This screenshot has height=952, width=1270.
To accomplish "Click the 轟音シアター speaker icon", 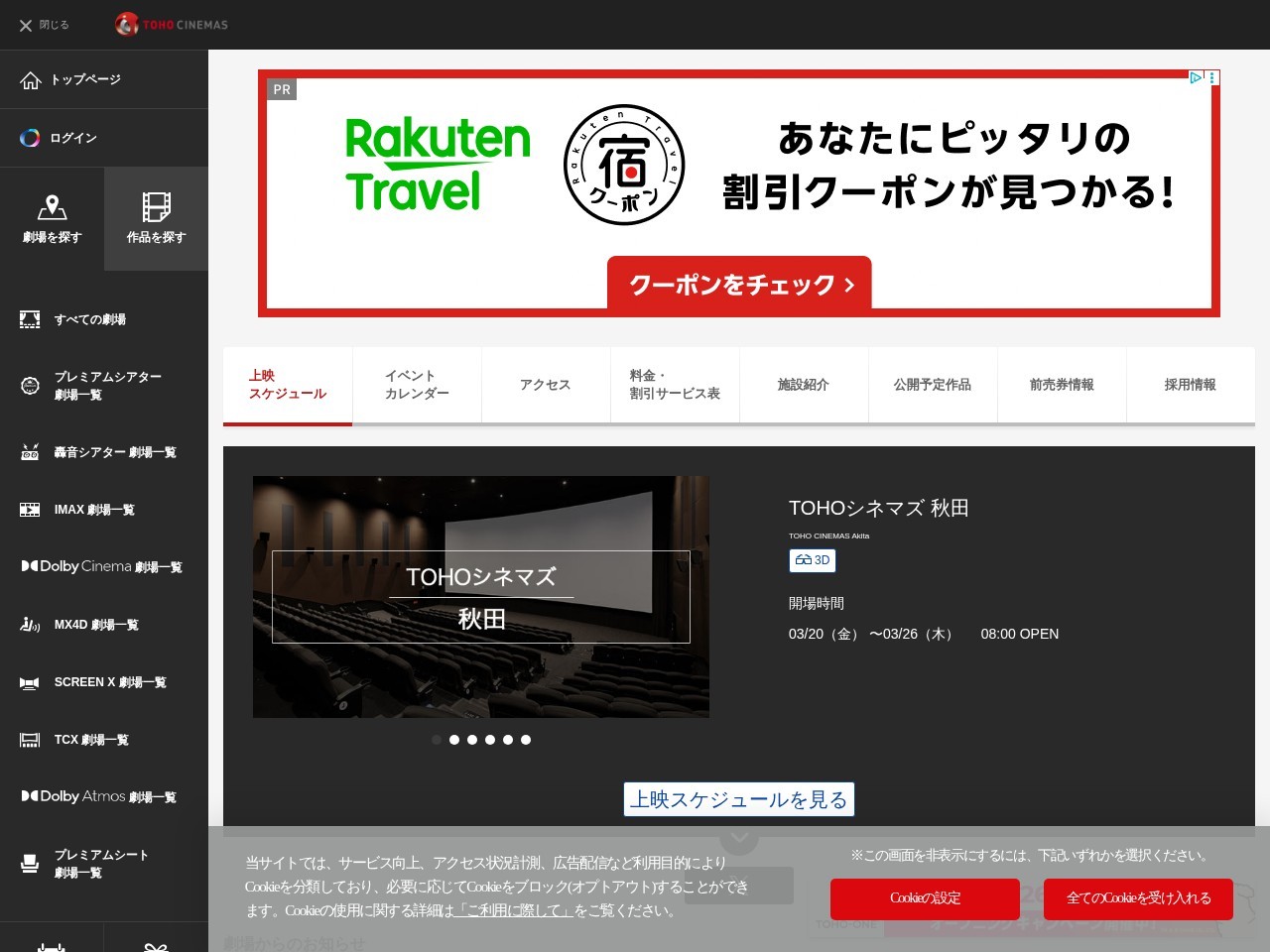I will coord(31,451).
